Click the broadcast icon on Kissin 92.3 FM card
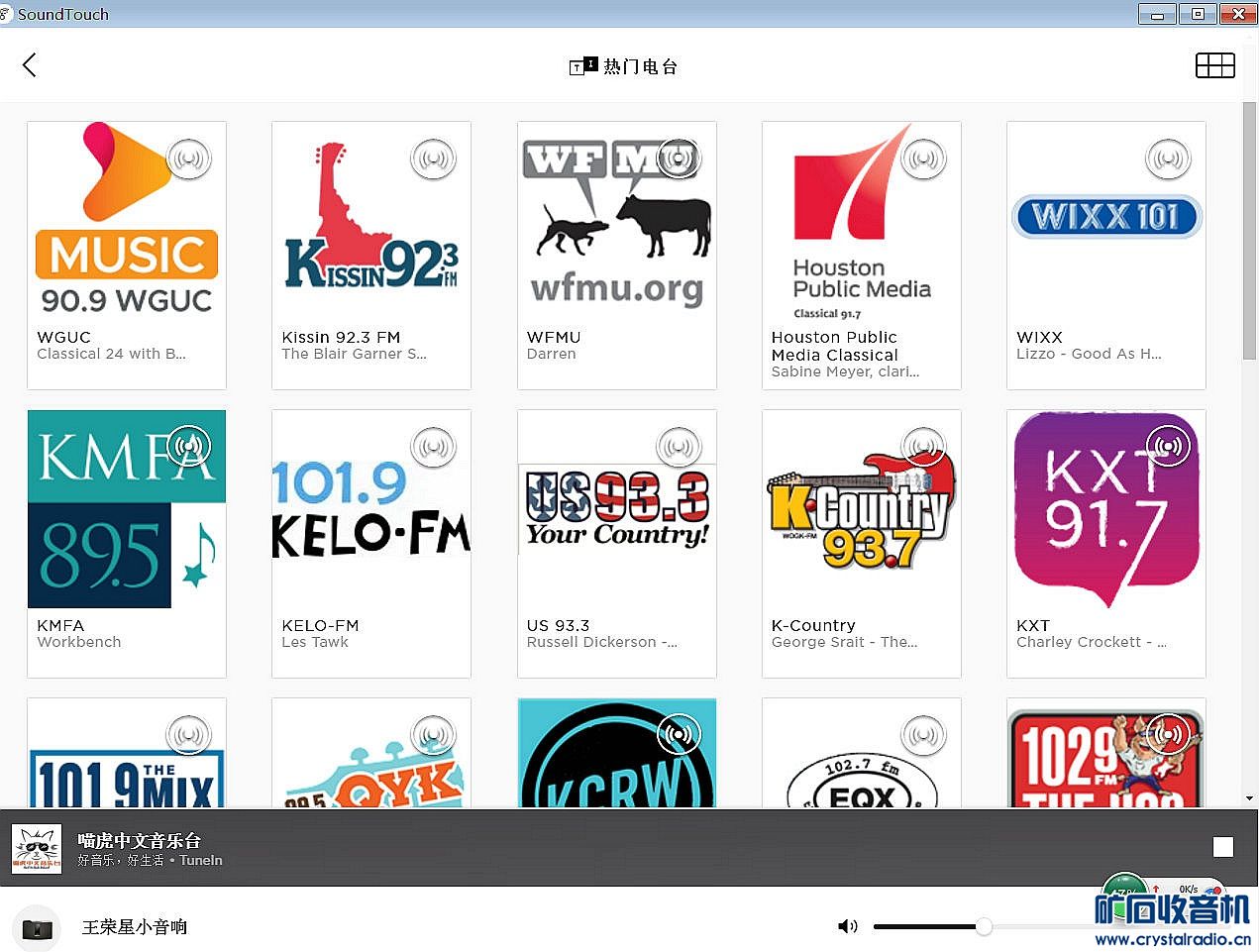Screen dimensions: 1259x952 (x=434, y=159)
